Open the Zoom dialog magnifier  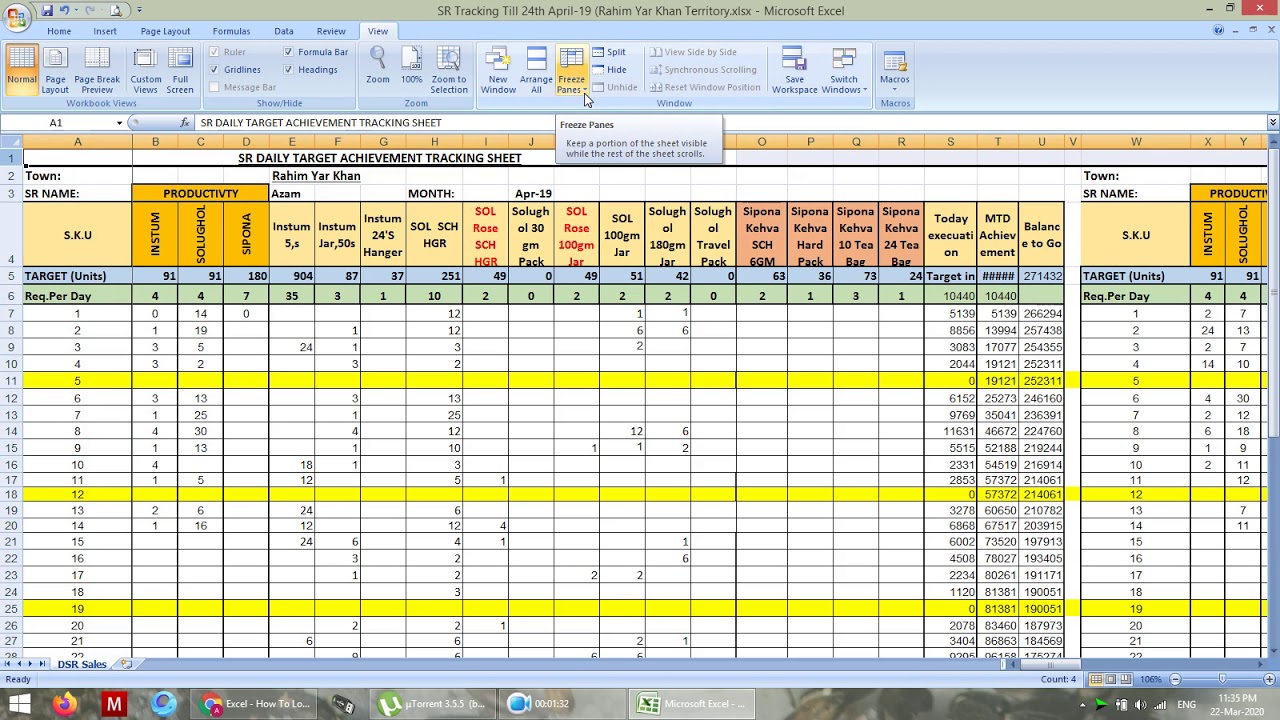click(x=377, y=66)
